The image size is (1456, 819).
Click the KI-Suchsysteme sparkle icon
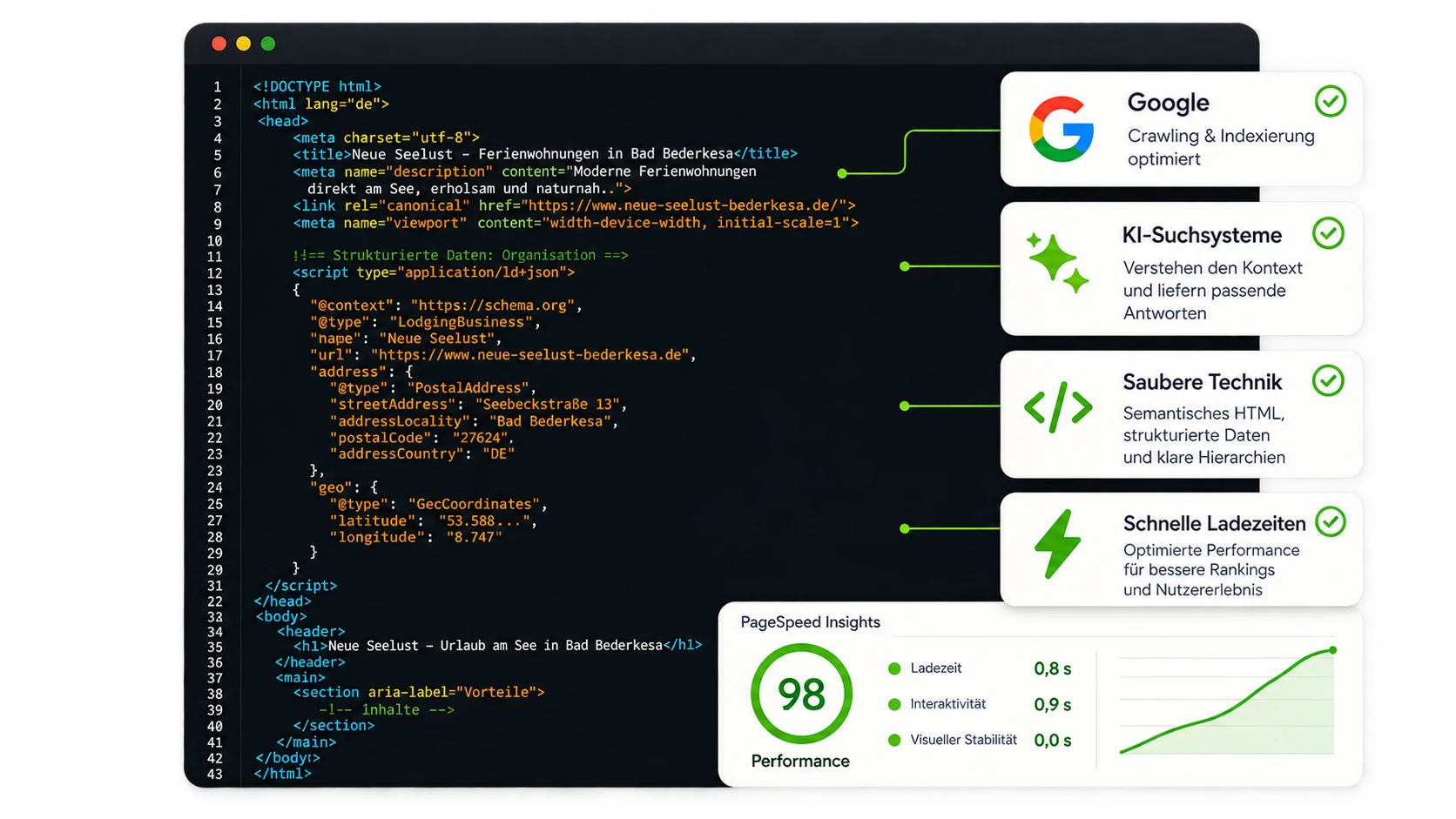pos(1057,263)
